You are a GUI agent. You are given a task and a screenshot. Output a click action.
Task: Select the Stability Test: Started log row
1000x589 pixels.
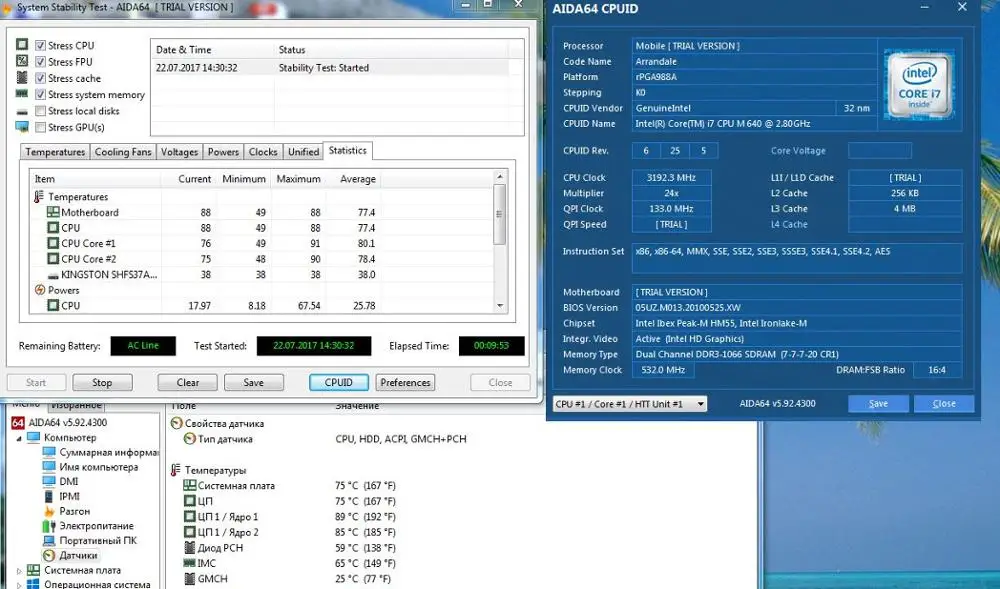[x=332, y=68]
